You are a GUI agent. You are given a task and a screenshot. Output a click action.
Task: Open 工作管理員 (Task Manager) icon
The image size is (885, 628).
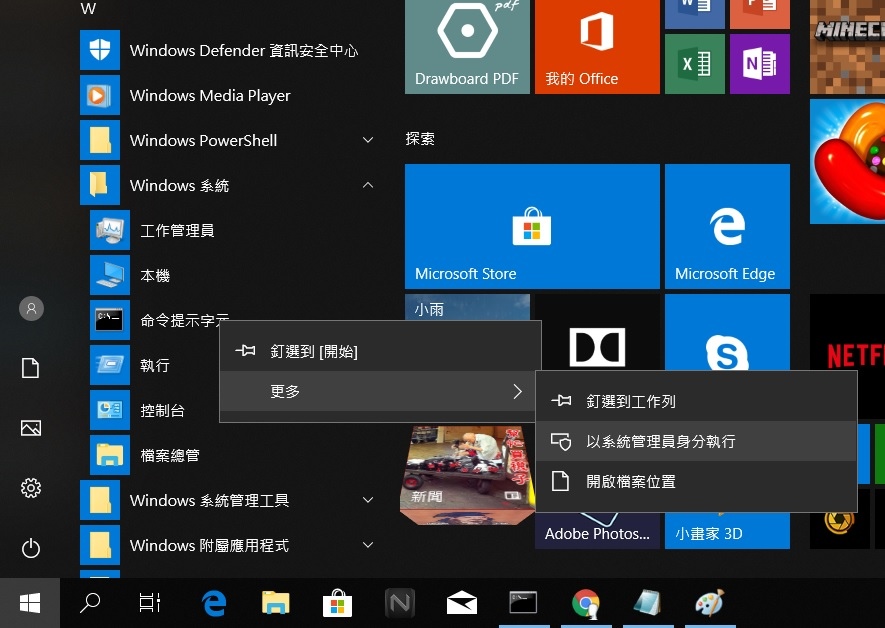[110, 230]
